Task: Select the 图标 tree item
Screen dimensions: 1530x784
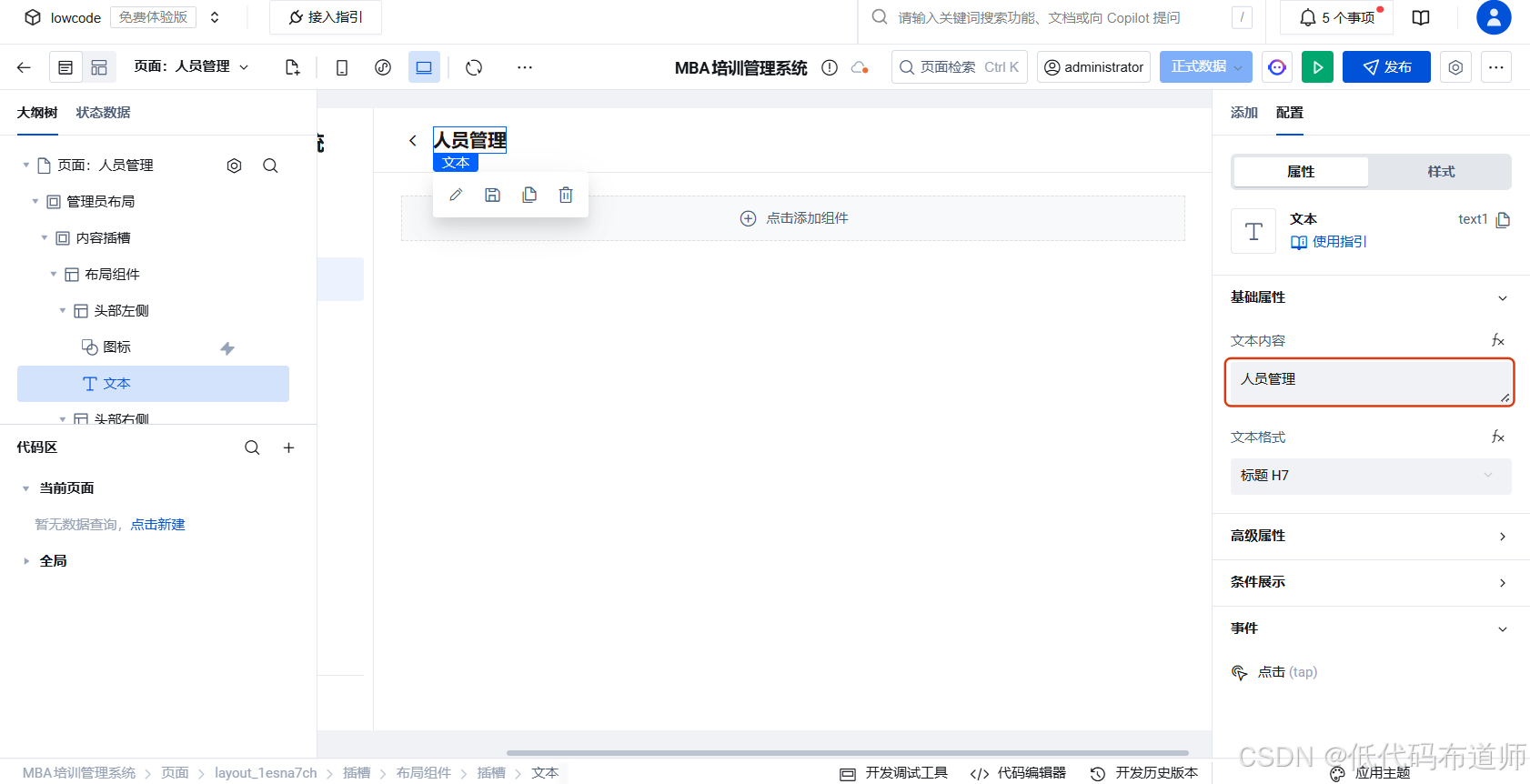Action: [x=153, y=347]
